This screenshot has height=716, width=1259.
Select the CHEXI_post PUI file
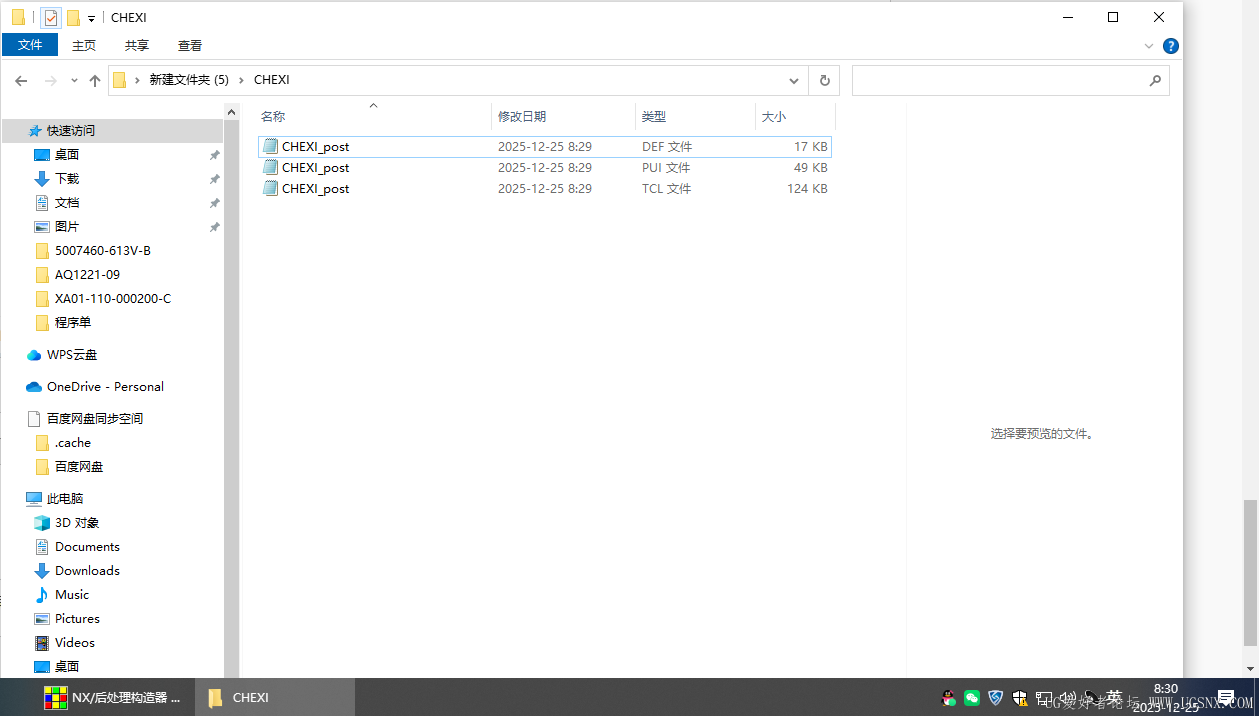545,167
